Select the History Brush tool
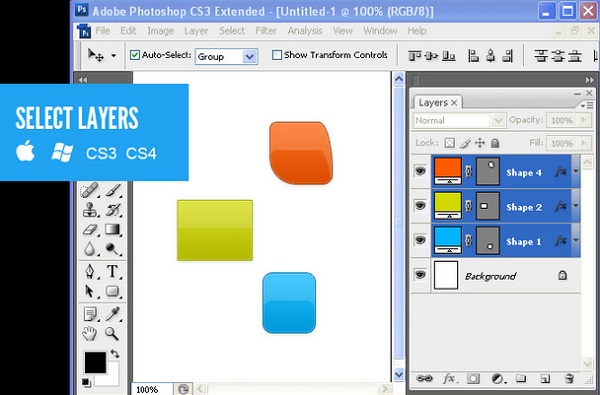Screen dimensions: 600x395 point(113,210)
